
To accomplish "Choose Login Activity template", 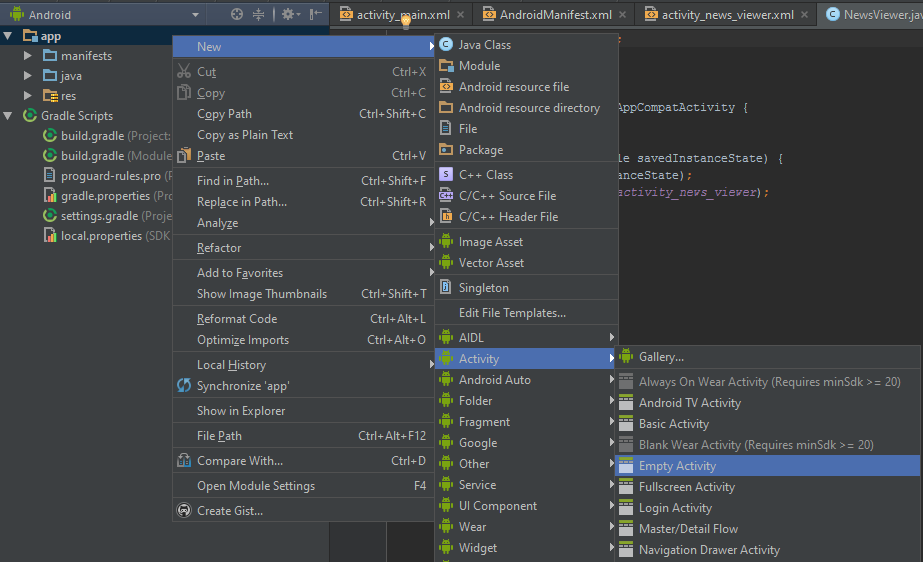I will [675, 508].
